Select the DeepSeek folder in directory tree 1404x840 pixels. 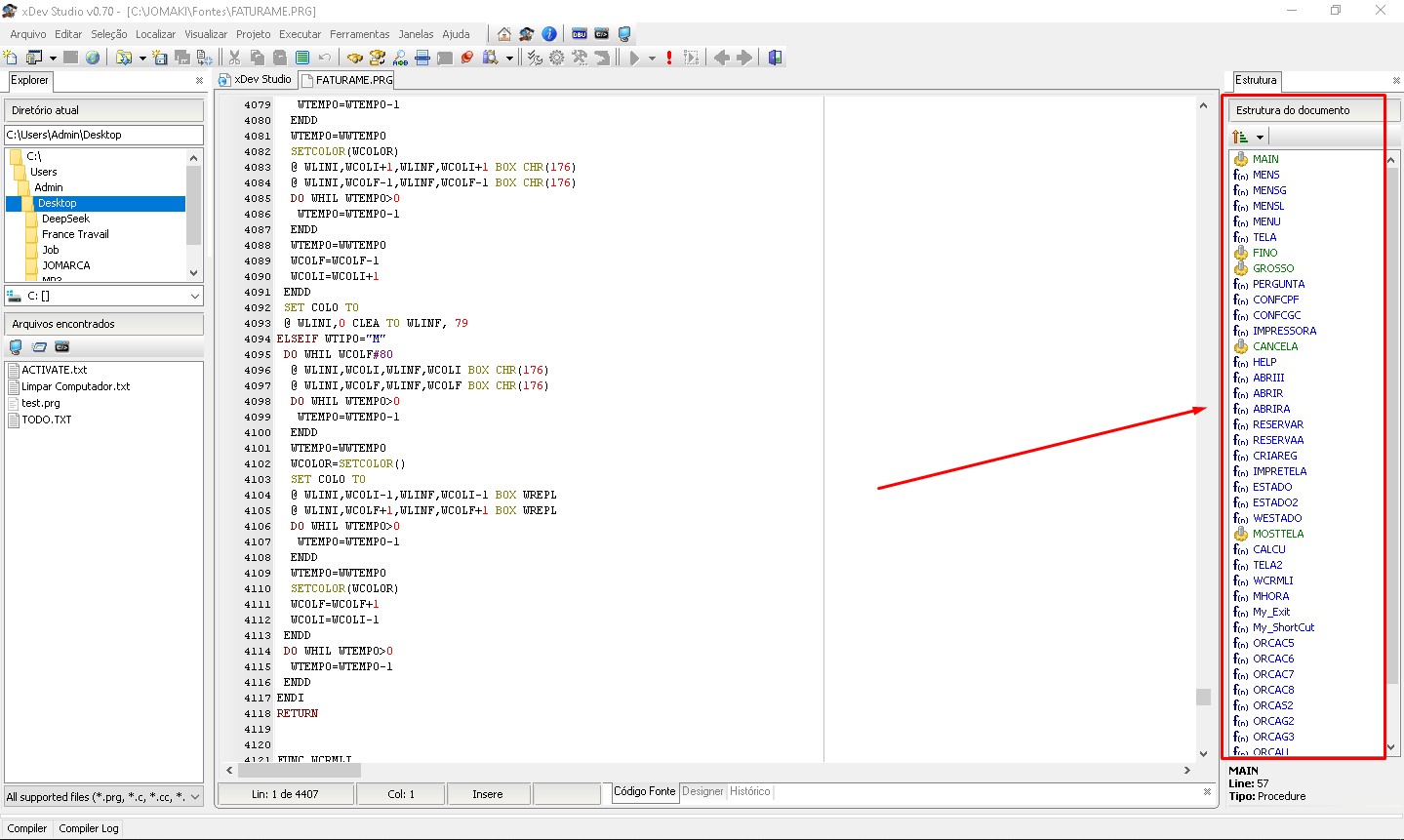pyautogui.click(x=65, y=219)
